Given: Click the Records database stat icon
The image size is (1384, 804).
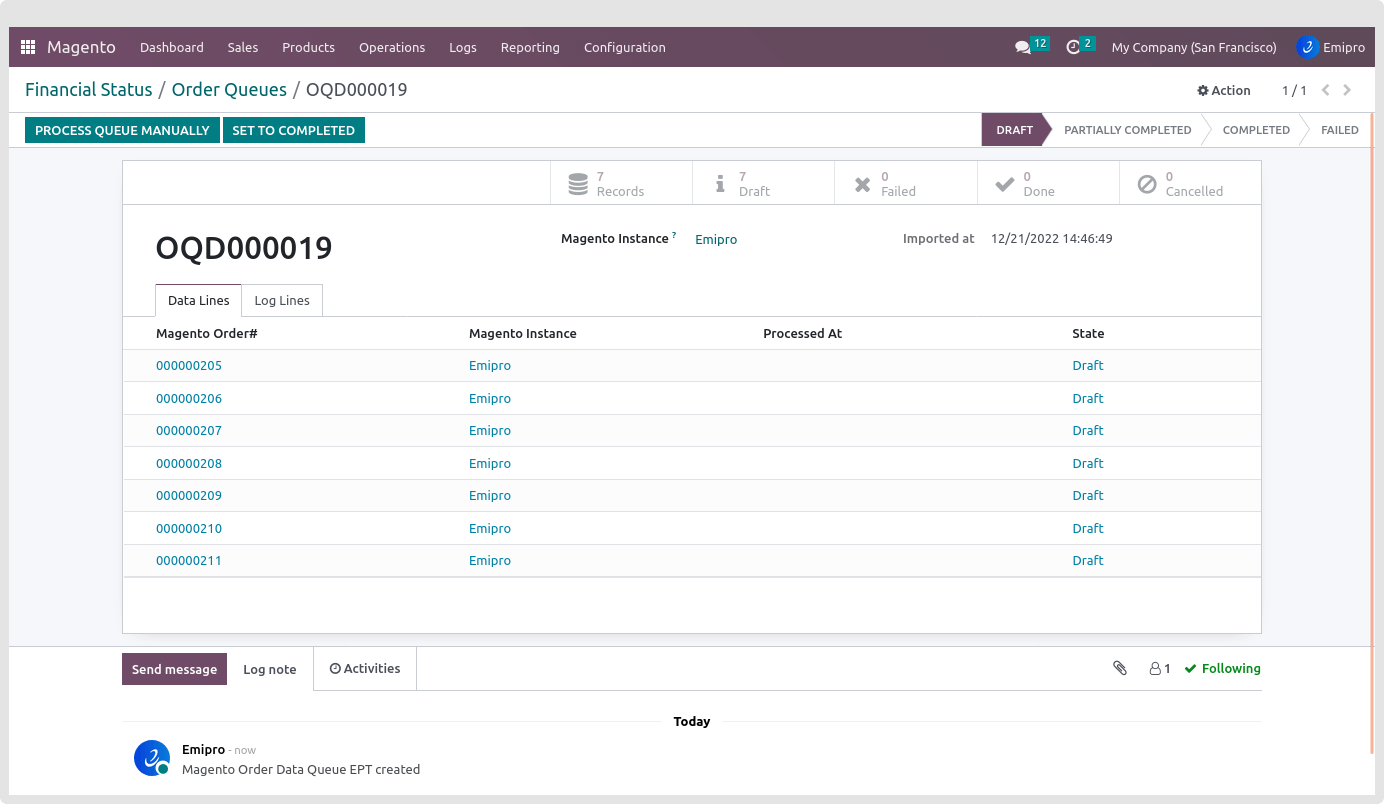Looking at the screenshot, I should (578, 184).
